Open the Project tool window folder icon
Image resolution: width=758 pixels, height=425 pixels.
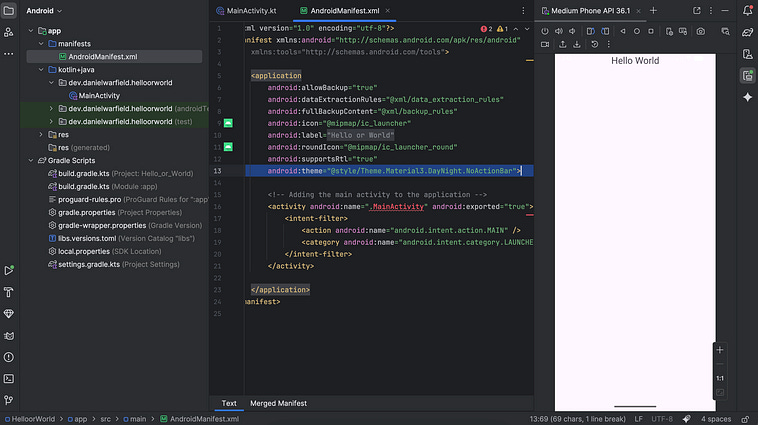click(x=9, y=11)
